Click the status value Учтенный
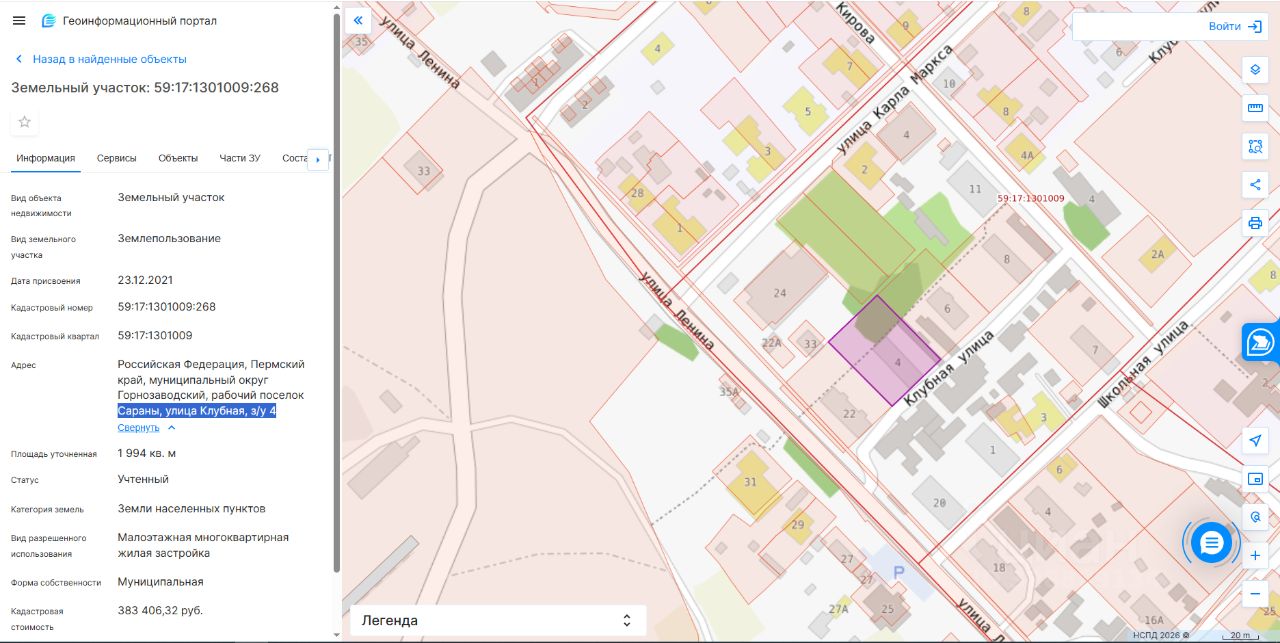The width and height of the screenshot is (1280, 643). (x=143, y=479)
